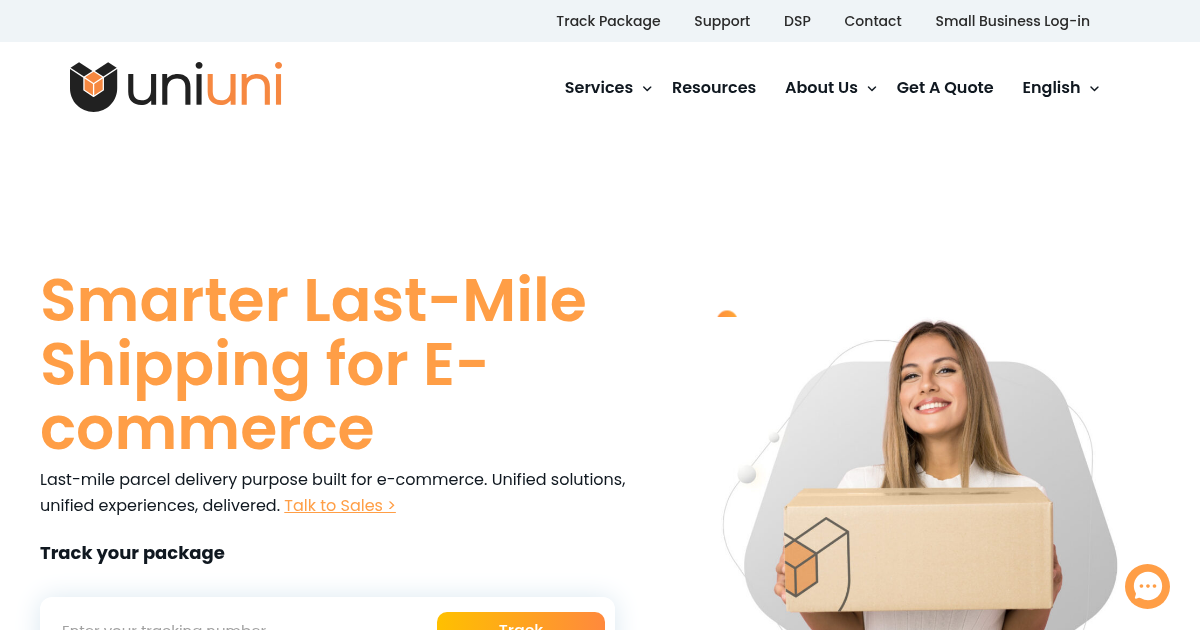Open Track Package in top bar

click(x=608, y=21)
